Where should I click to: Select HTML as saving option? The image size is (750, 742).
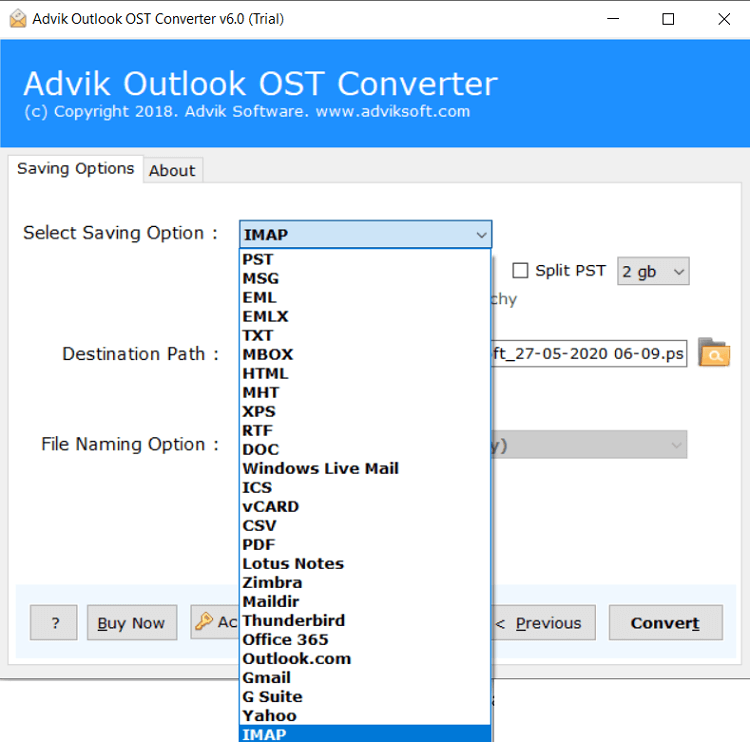pyautogui.click(x=365, y=374)
